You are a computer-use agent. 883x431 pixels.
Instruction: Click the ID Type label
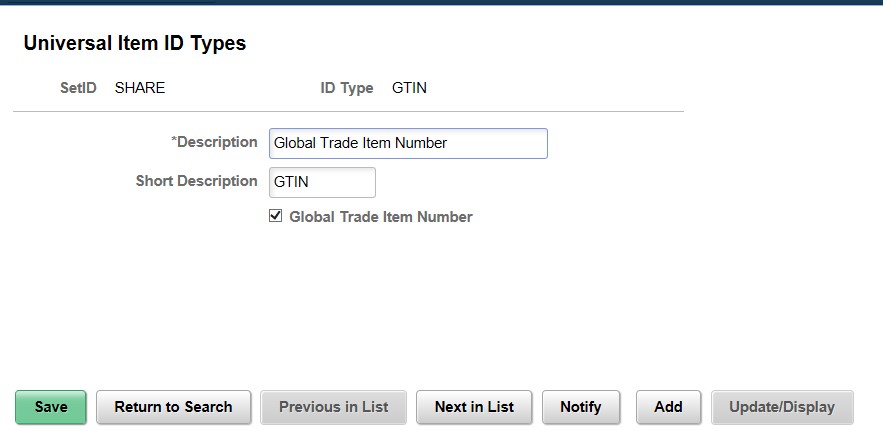coord(346,88)
